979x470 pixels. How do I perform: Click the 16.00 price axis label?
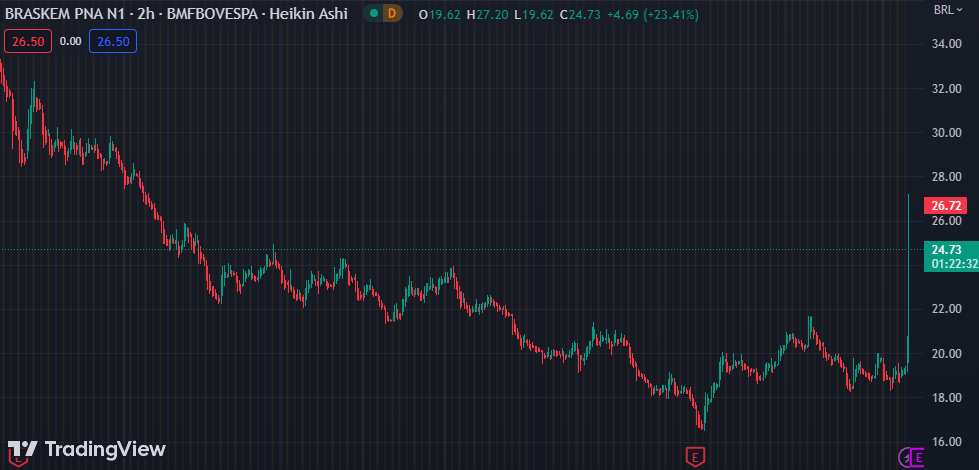[945, 441]
